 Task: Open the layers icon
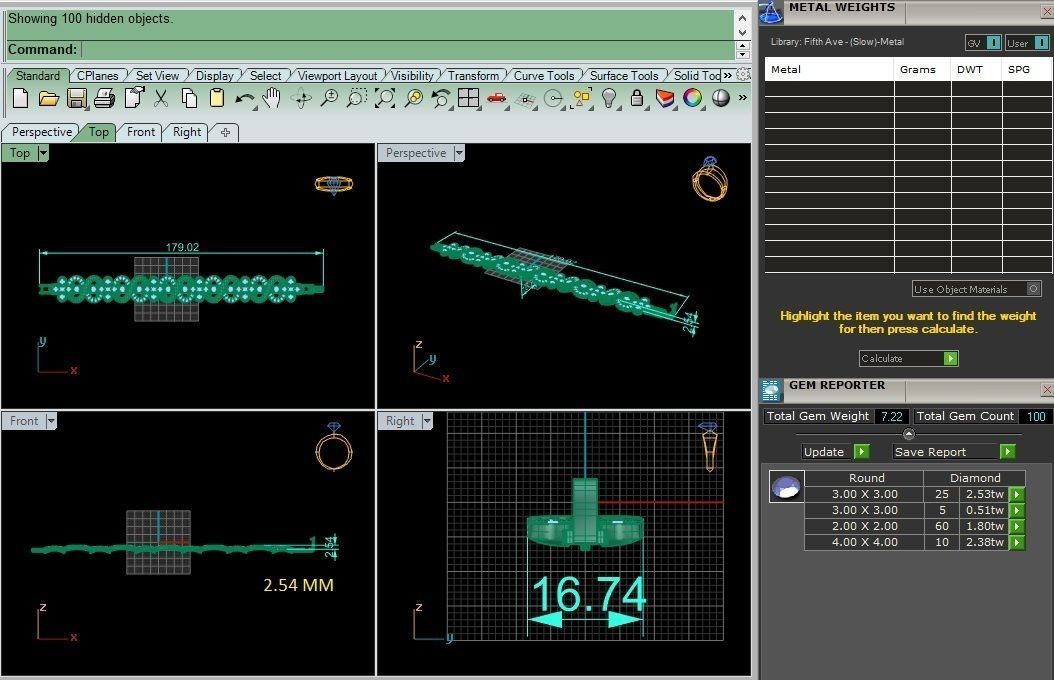tap(665, 99)
